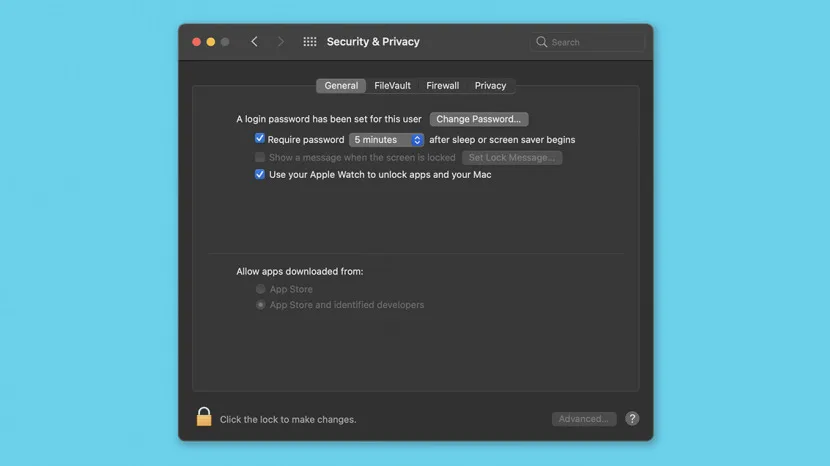830x466 pixels.
Task: Click the lock icon to make changes
Action: pyautogui.click(x=204, y=417)
